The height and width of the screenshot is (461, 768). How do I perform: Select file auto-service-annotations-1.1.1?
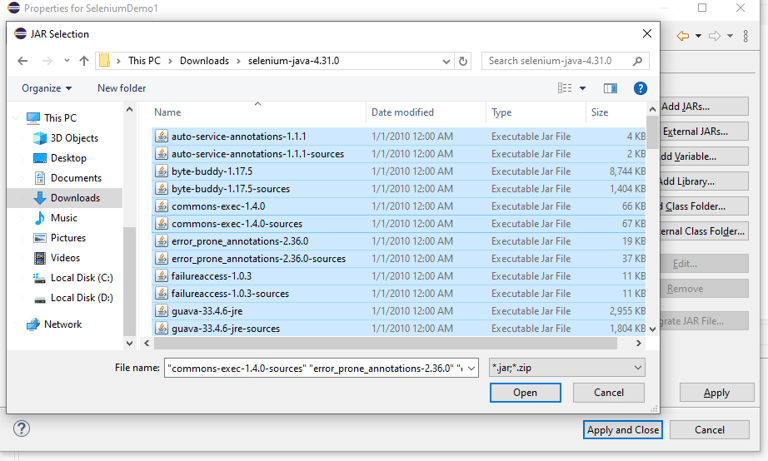tap(239, 136)
